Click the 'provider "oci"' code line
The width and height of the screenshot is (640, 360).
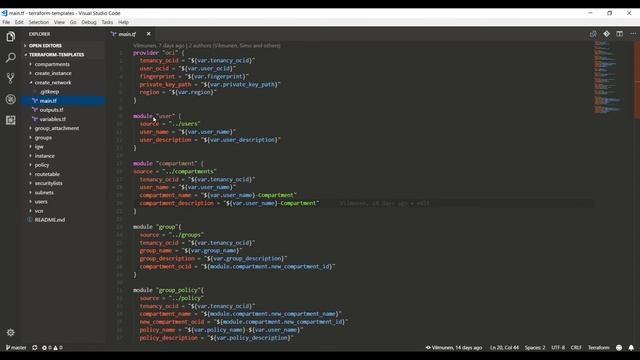point(159,53)
